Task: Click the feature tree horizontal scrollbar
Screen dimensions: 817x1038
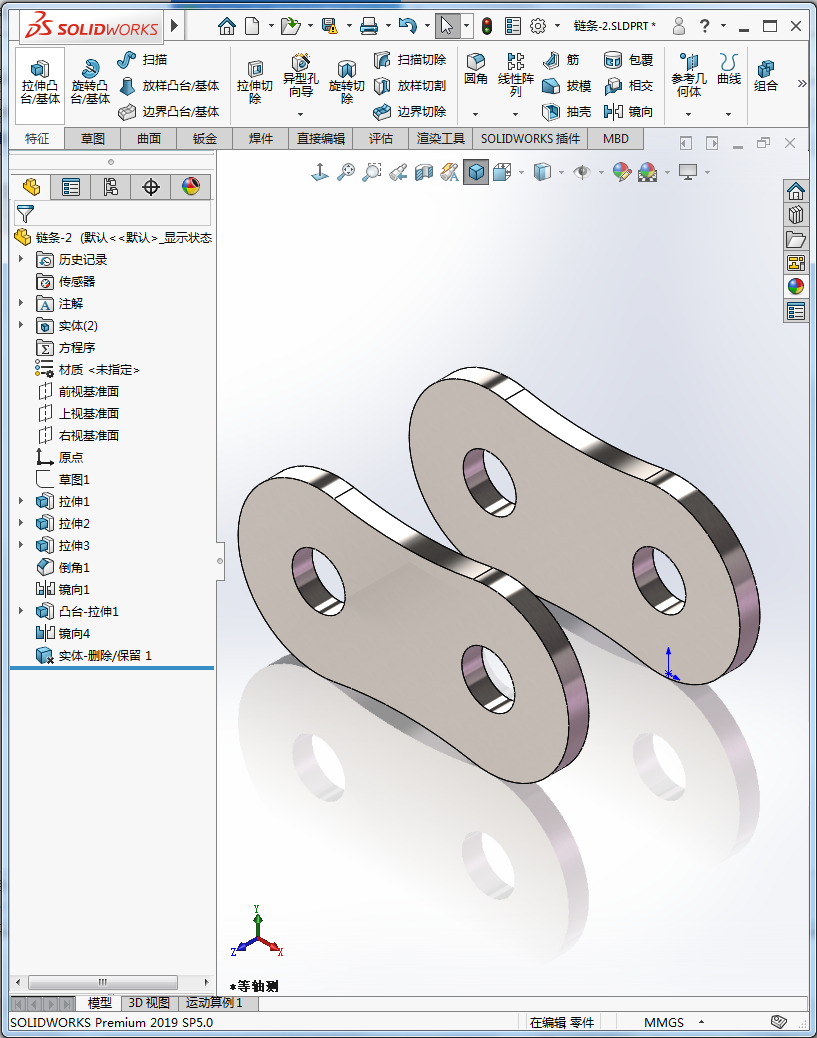Action: pos(103,982)
